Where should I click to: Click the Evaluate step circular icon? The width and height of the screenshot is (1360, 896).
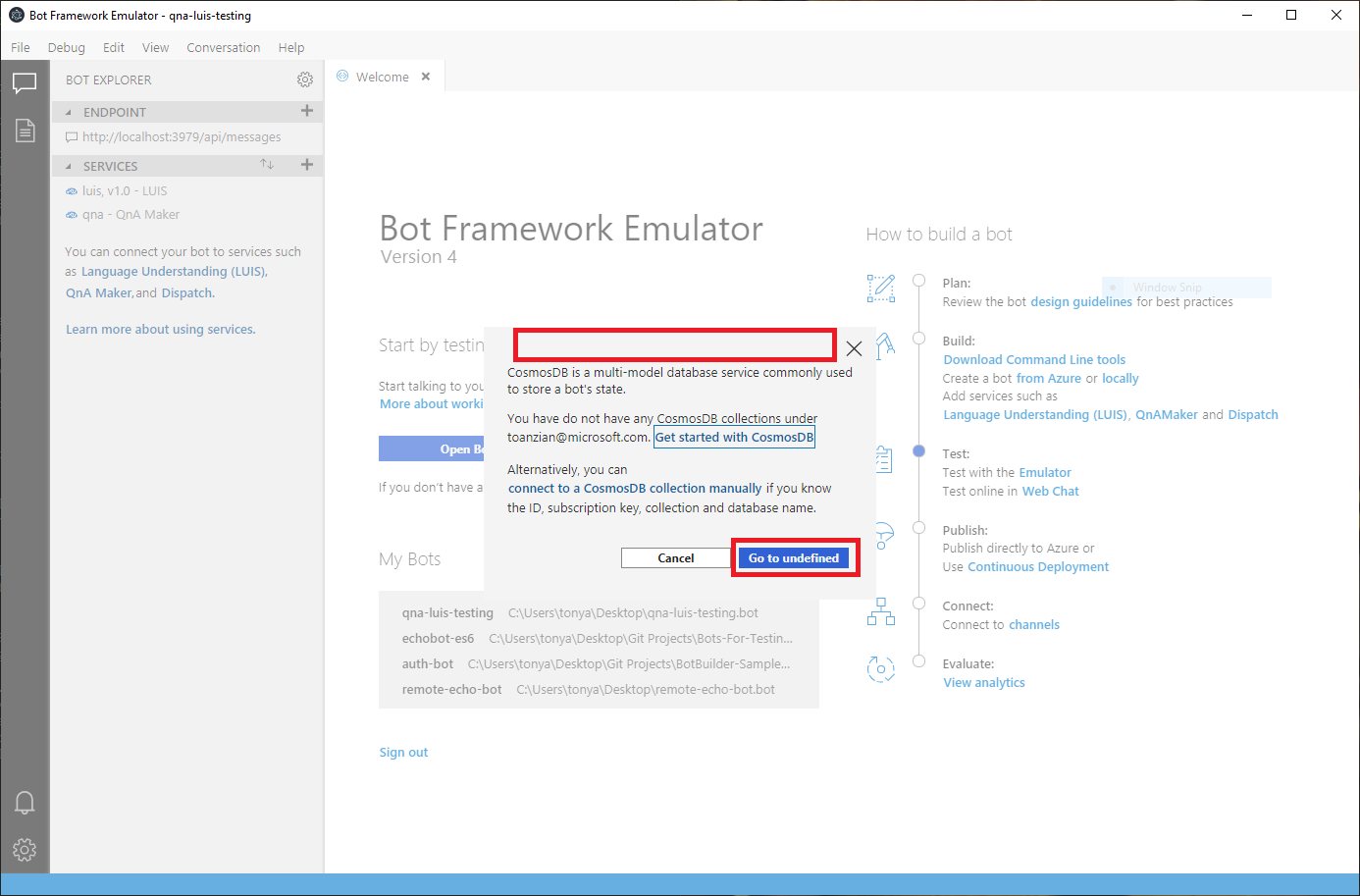pyautogui.click(x=881, y=669)
